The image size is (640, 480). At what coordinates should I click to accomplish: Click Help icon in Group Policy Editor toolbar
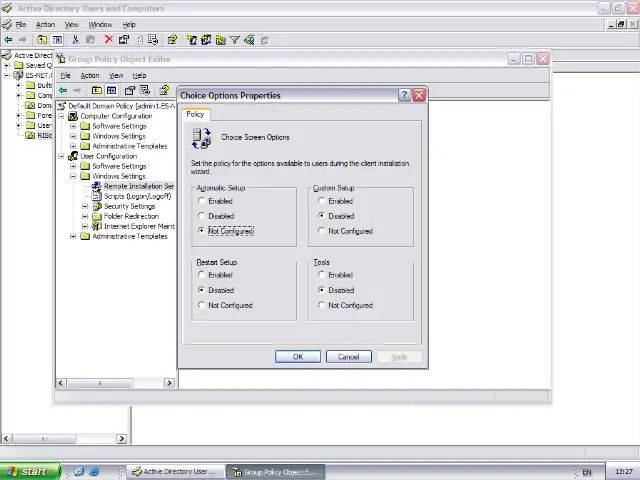(164, 90)
